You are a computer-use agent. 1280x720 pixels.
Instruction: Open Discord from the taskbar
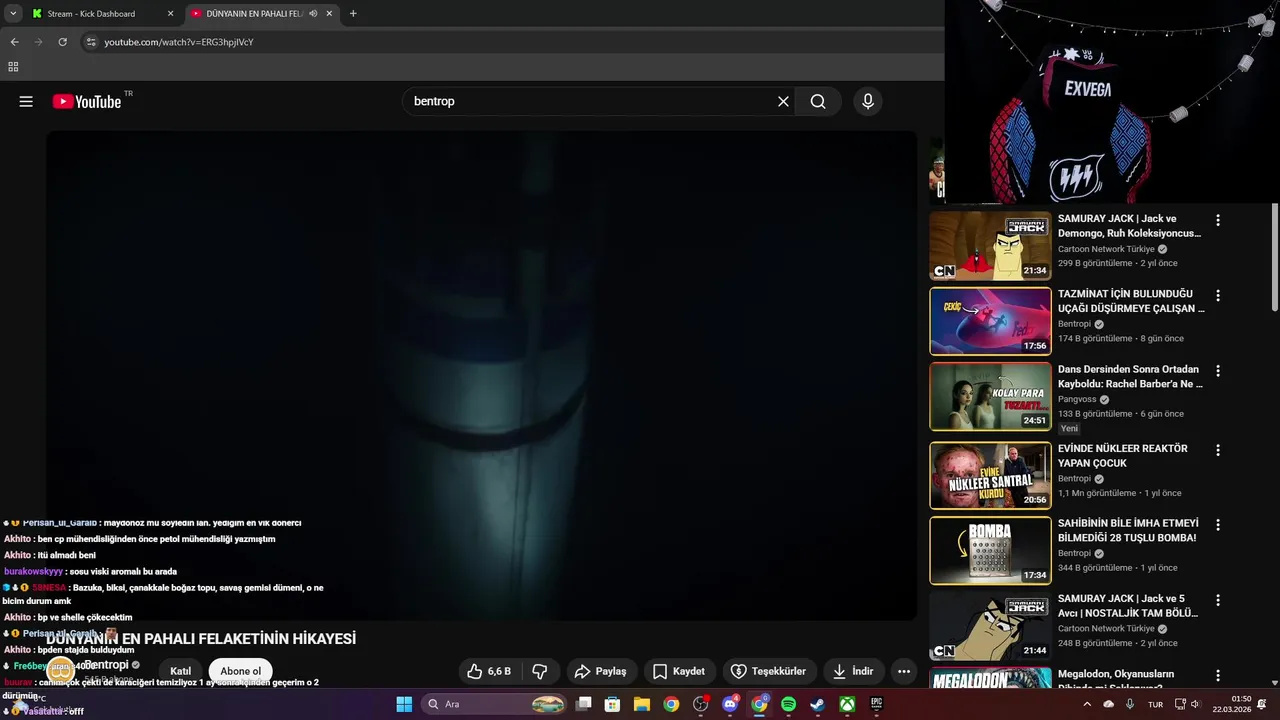[x=730, y=704]
